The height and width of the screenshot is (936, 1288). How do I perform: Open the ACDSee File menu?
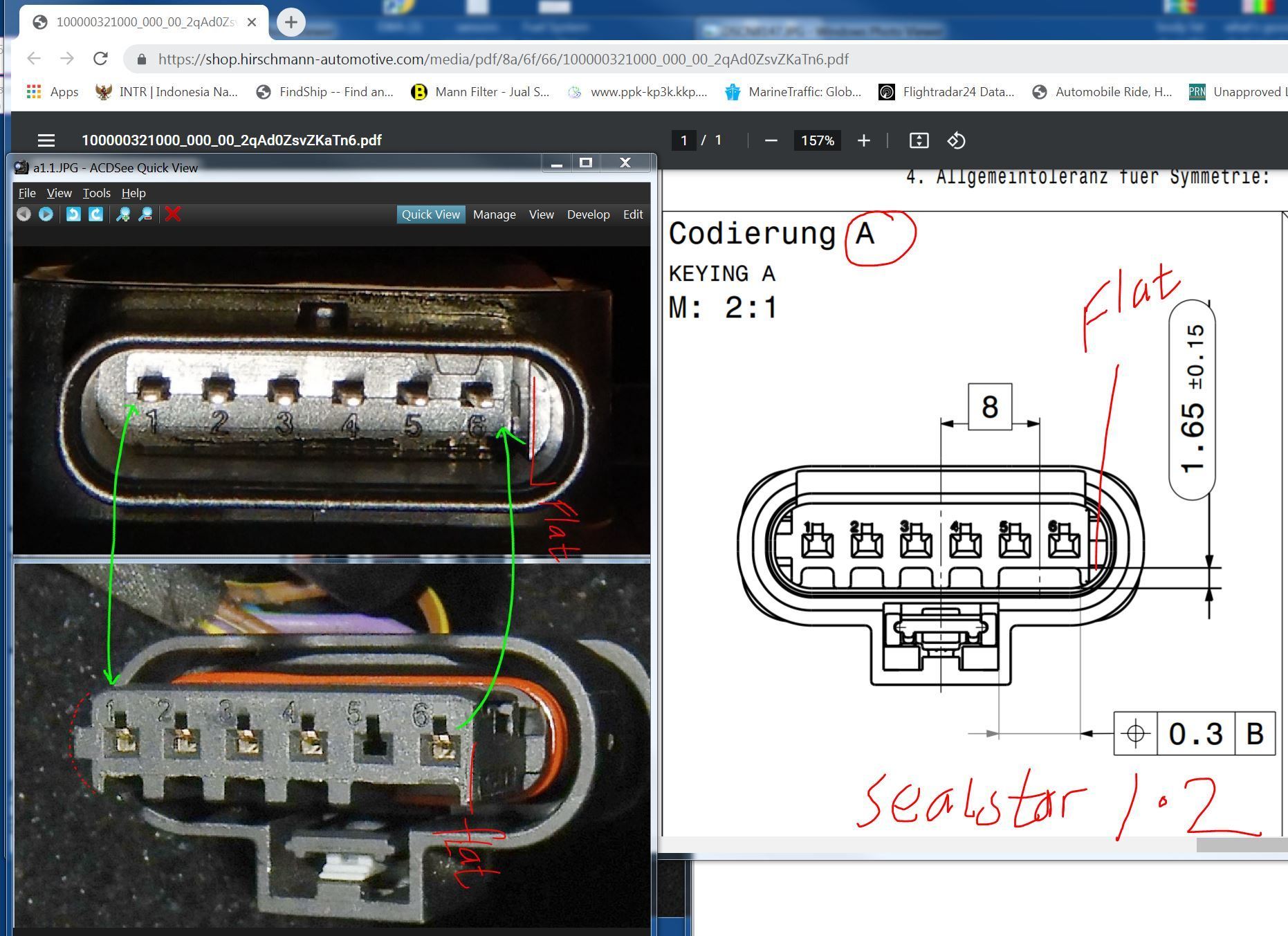[x=27, y=193]
